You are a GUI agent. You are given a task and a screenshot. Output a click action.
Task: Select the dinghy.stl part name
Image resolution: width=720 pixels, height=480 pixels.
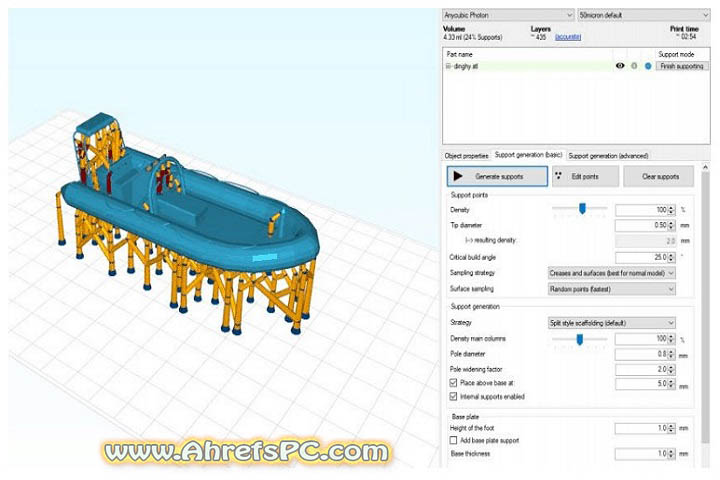pos(466,66)
